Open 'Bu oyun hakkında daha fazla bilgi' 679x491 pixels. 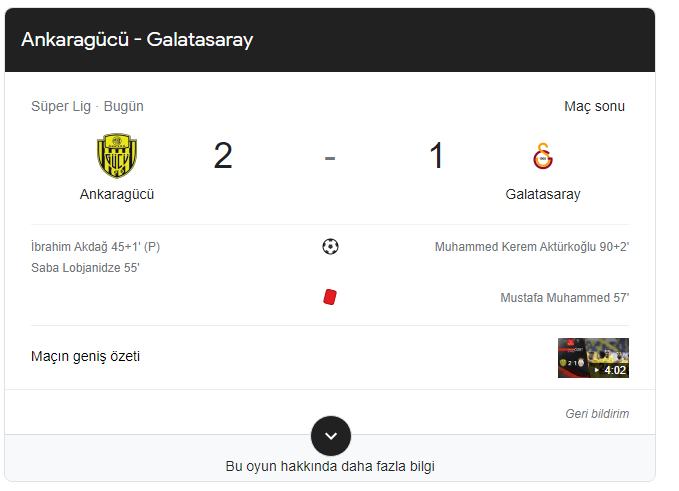(x=330, y=466)
